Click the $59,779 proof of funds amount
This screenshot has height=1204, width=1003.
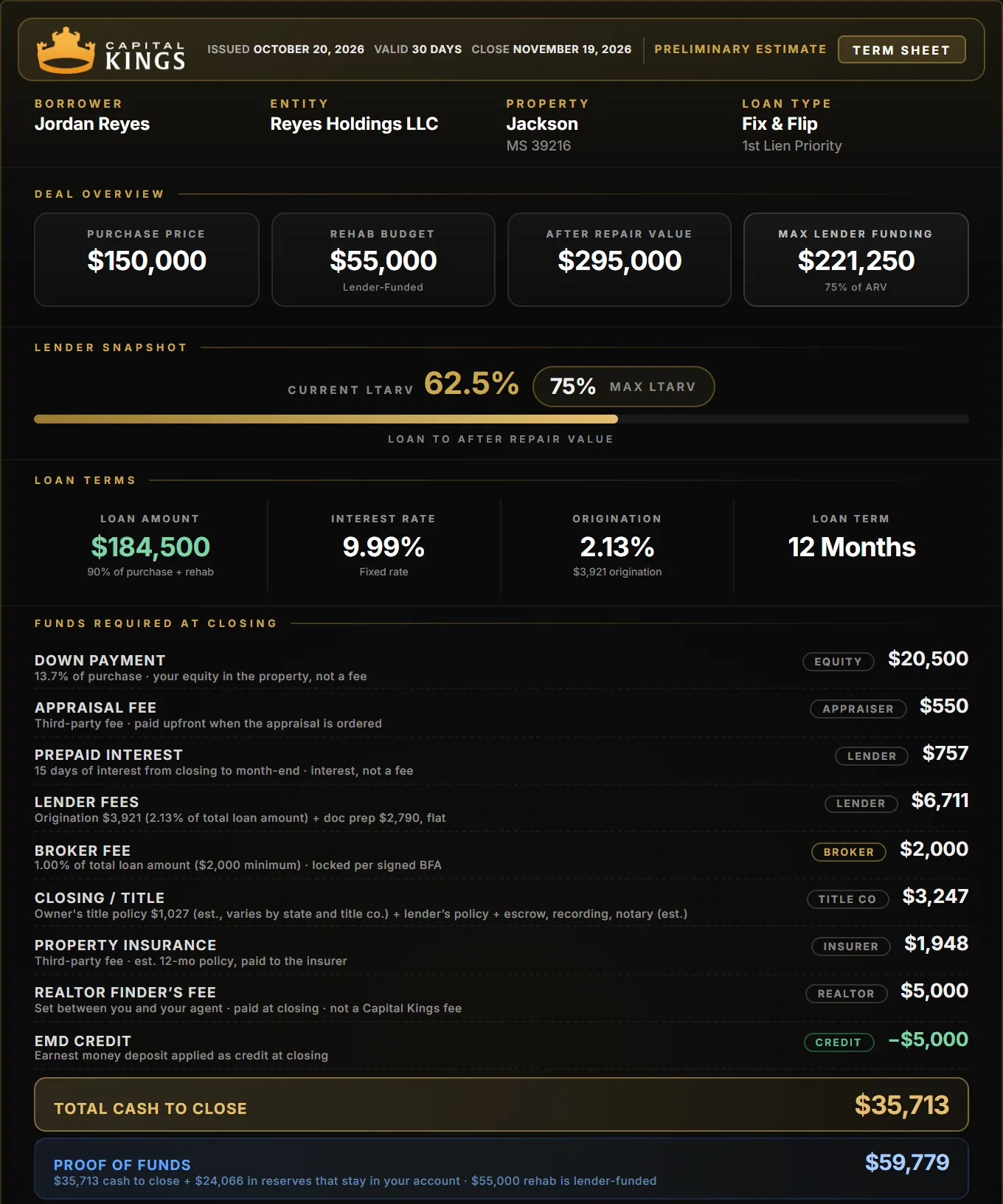click(x=907, y=1163)
